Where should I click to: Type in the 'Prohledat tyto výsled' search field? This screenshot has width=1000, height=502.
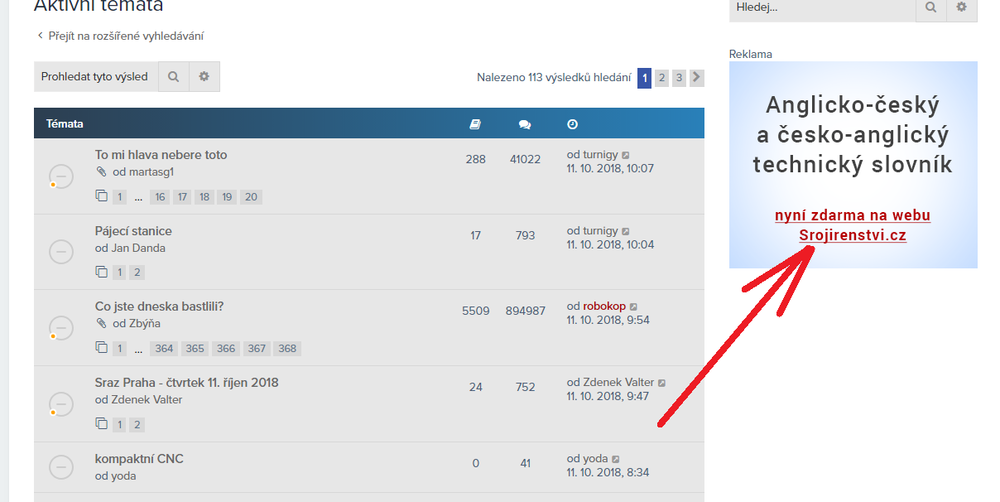click(95, 77)
